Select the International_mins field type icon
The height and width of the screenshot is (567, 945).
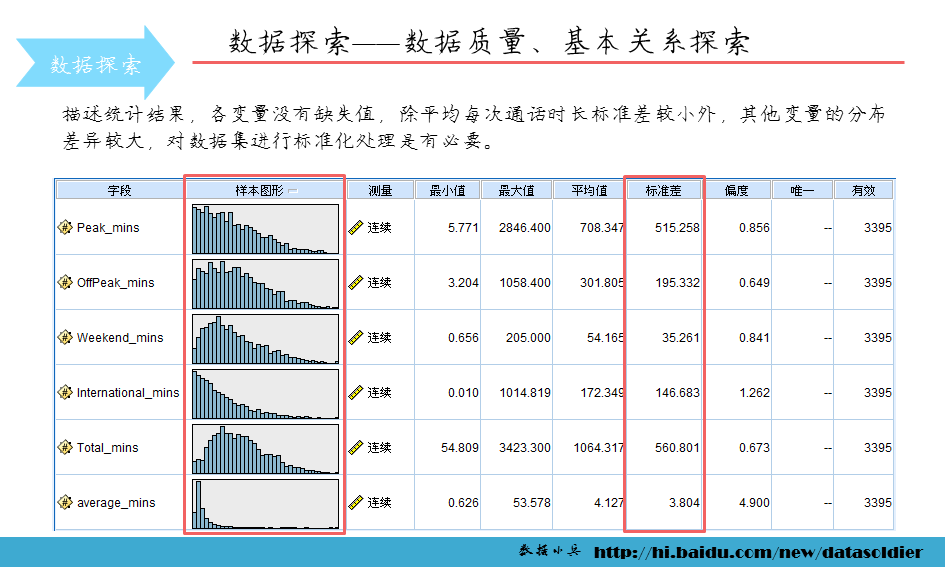point(65,393)
